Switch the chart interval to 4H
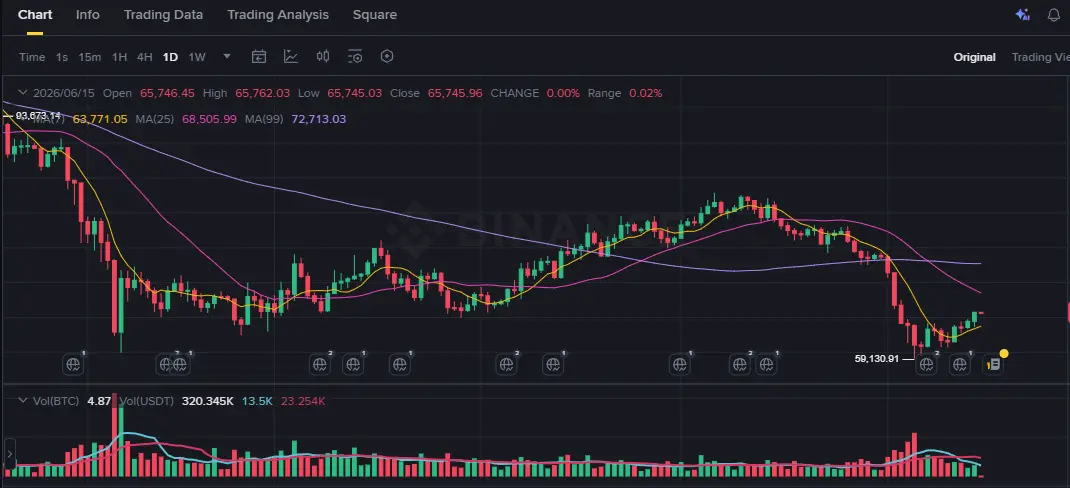This screenshot has width=1070, height=488. [x=144, y=57]
